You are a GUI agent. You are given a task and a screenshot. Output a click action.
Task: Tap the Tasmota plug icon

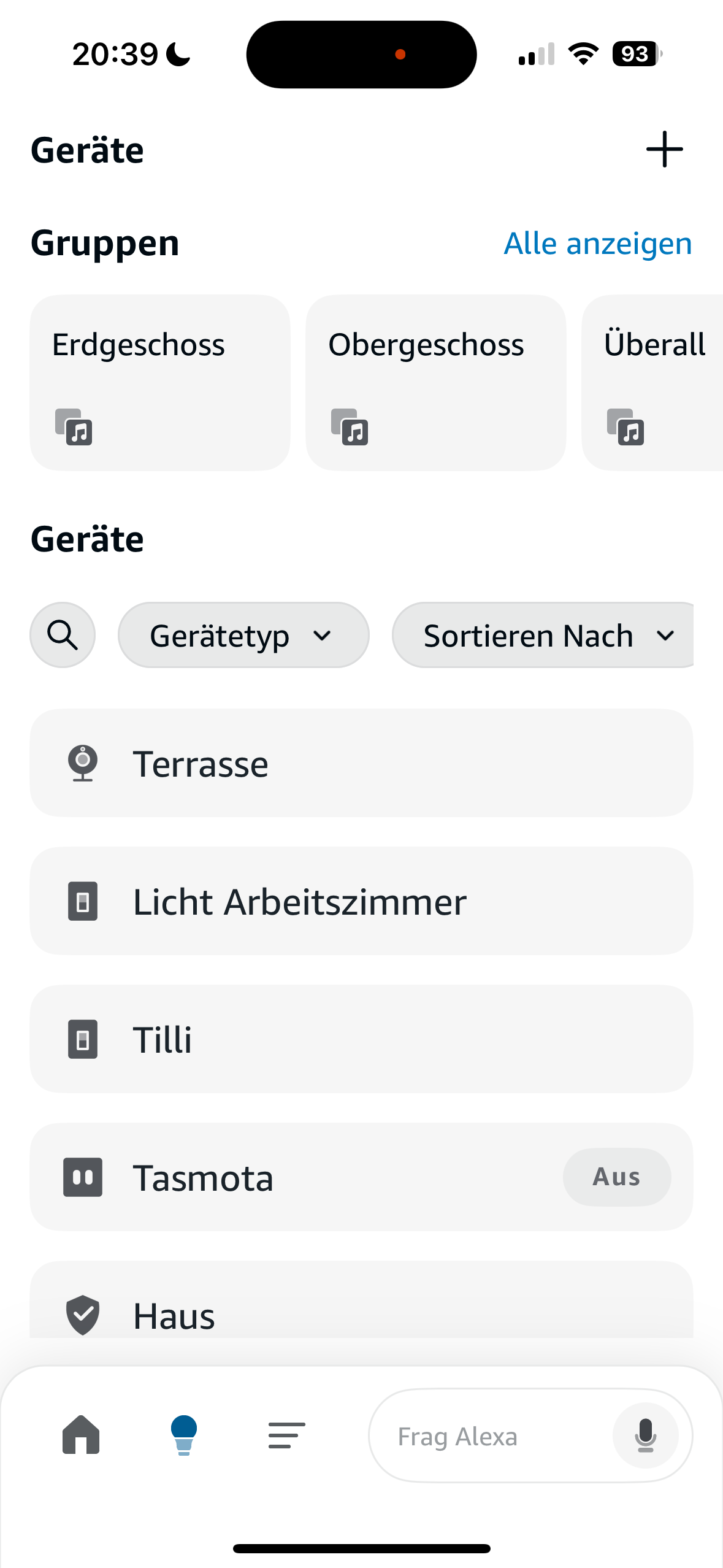tap(83, 1177)
